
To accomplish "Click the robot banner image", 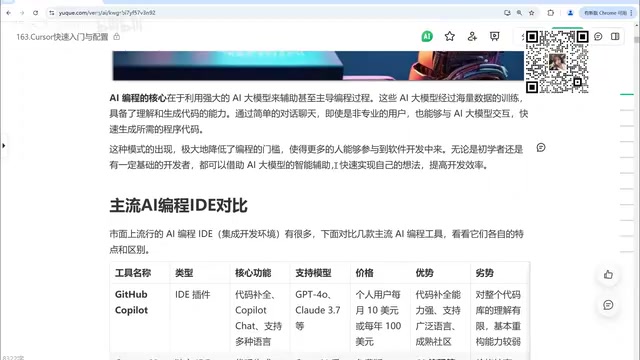I will 318,65.
